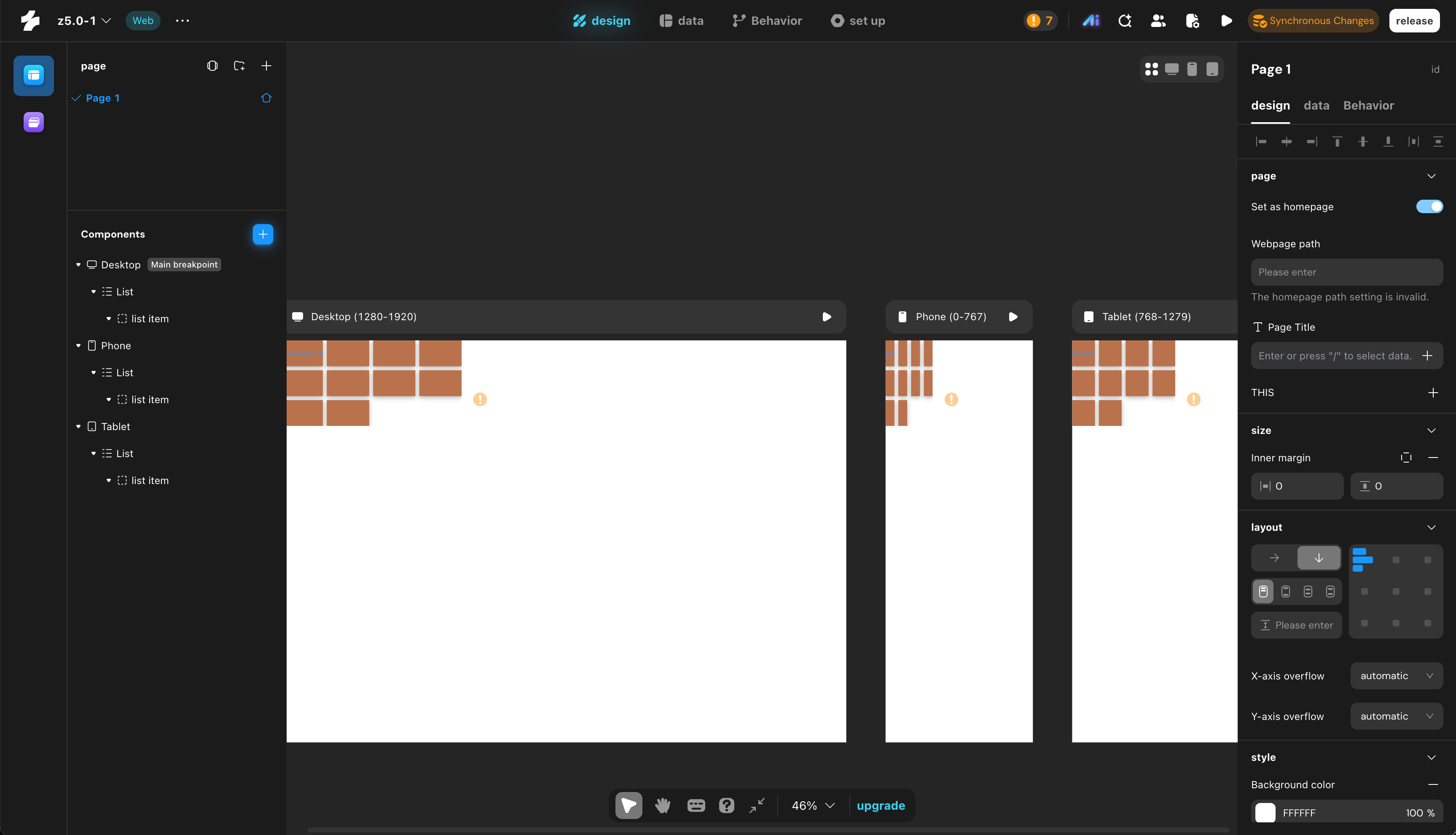Open the X-axis overflow dropdown

tap(1396, 676)
